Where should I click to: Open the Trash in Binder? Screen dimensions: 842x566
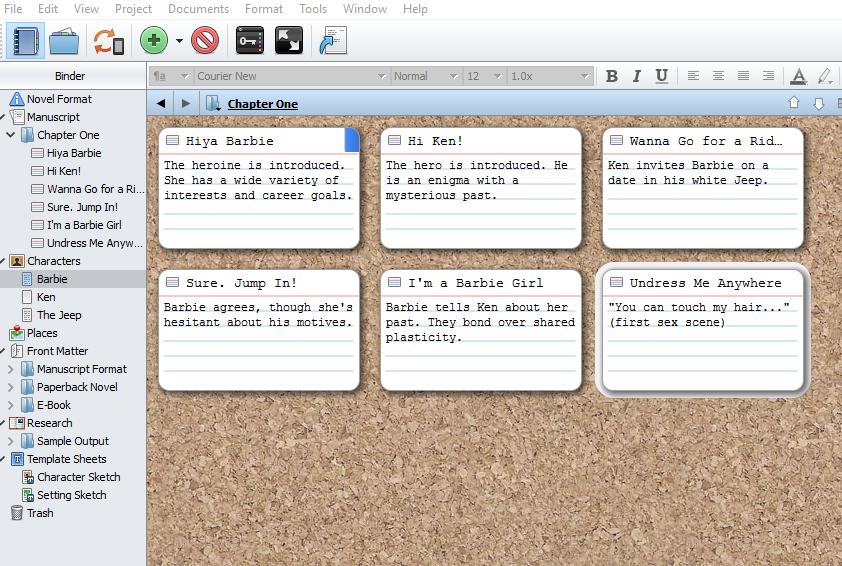(40, 513)
